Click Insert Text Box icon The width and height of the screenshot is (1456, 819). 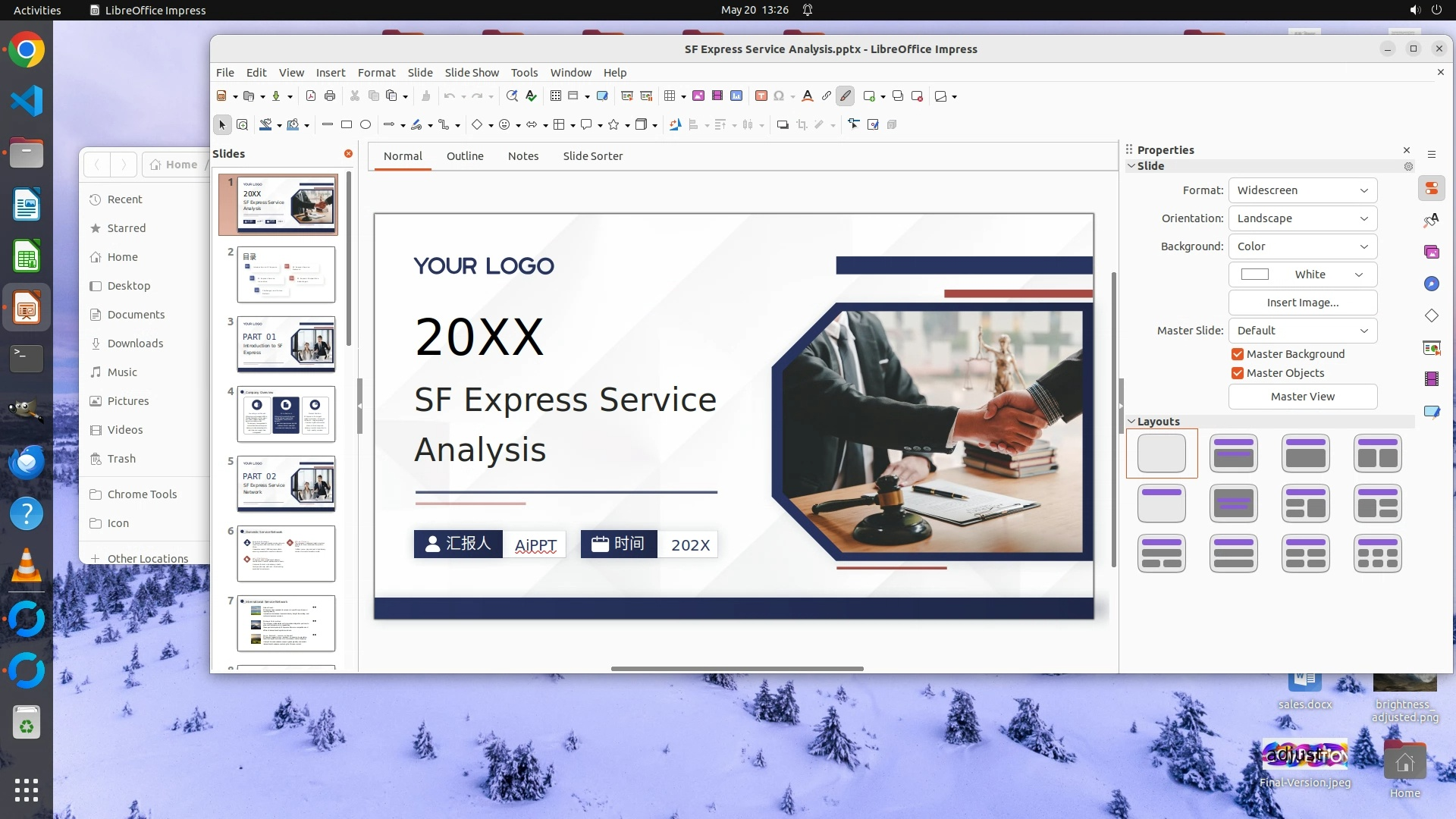(761, 96)
